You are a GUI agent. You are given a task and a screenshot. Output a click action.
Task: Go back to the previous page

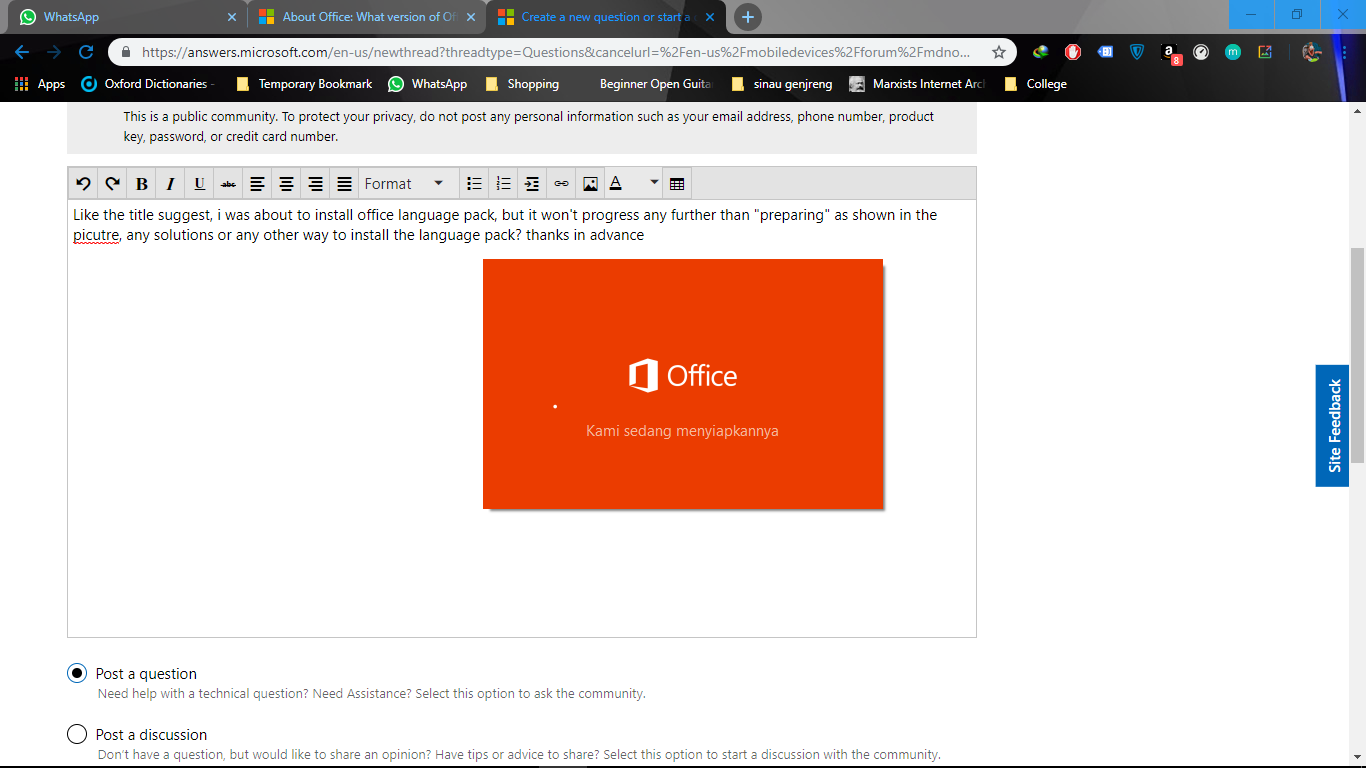22,52
